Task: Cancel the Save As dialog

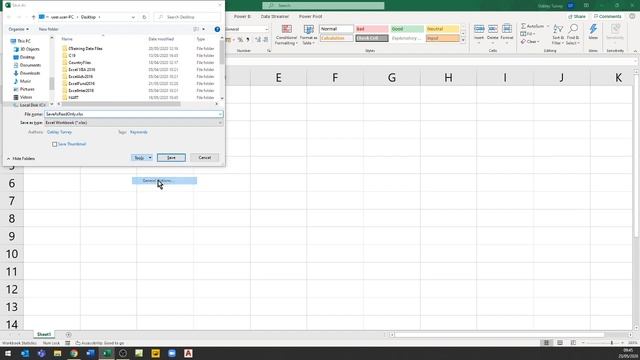Action: pyautogui.click(x=204, y=158)
